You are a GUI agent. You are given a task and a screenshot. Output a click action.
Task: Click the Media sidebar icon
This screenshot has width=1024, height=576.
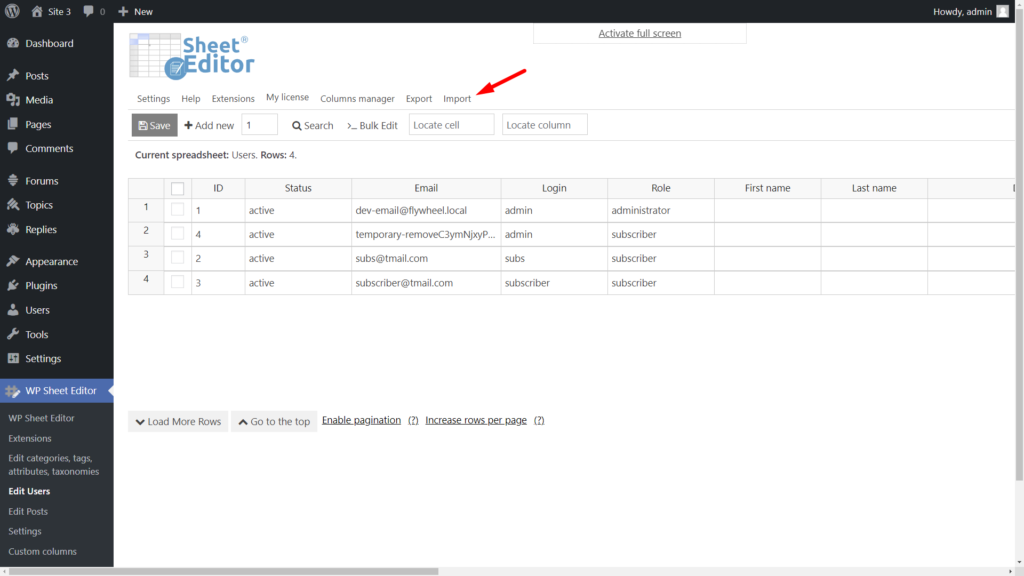click(x=13, y=100)
